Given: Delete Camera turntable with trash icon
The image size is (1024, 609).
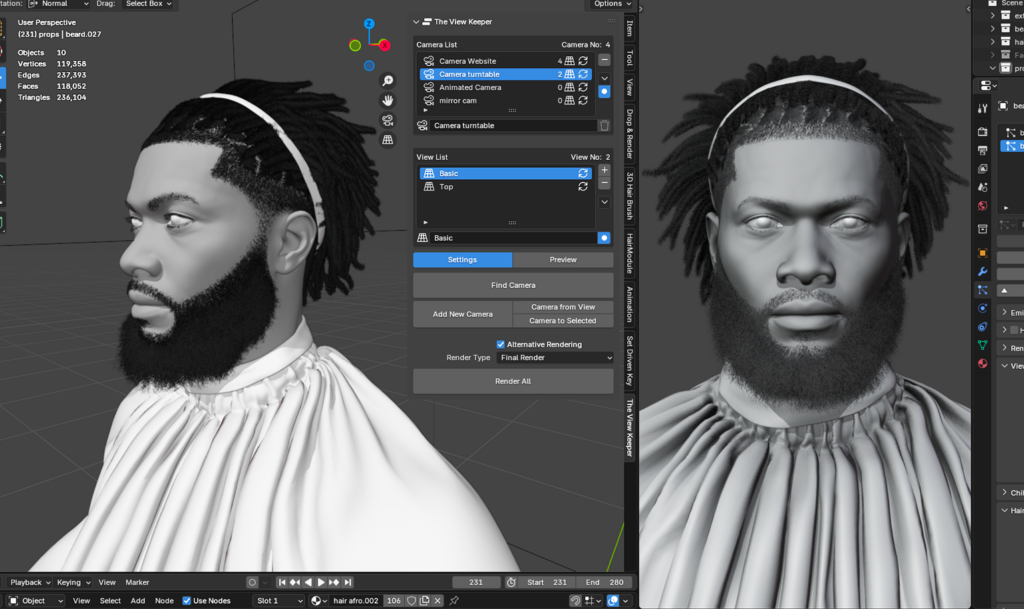Looking at the screenshot, I should coord(605,125).
